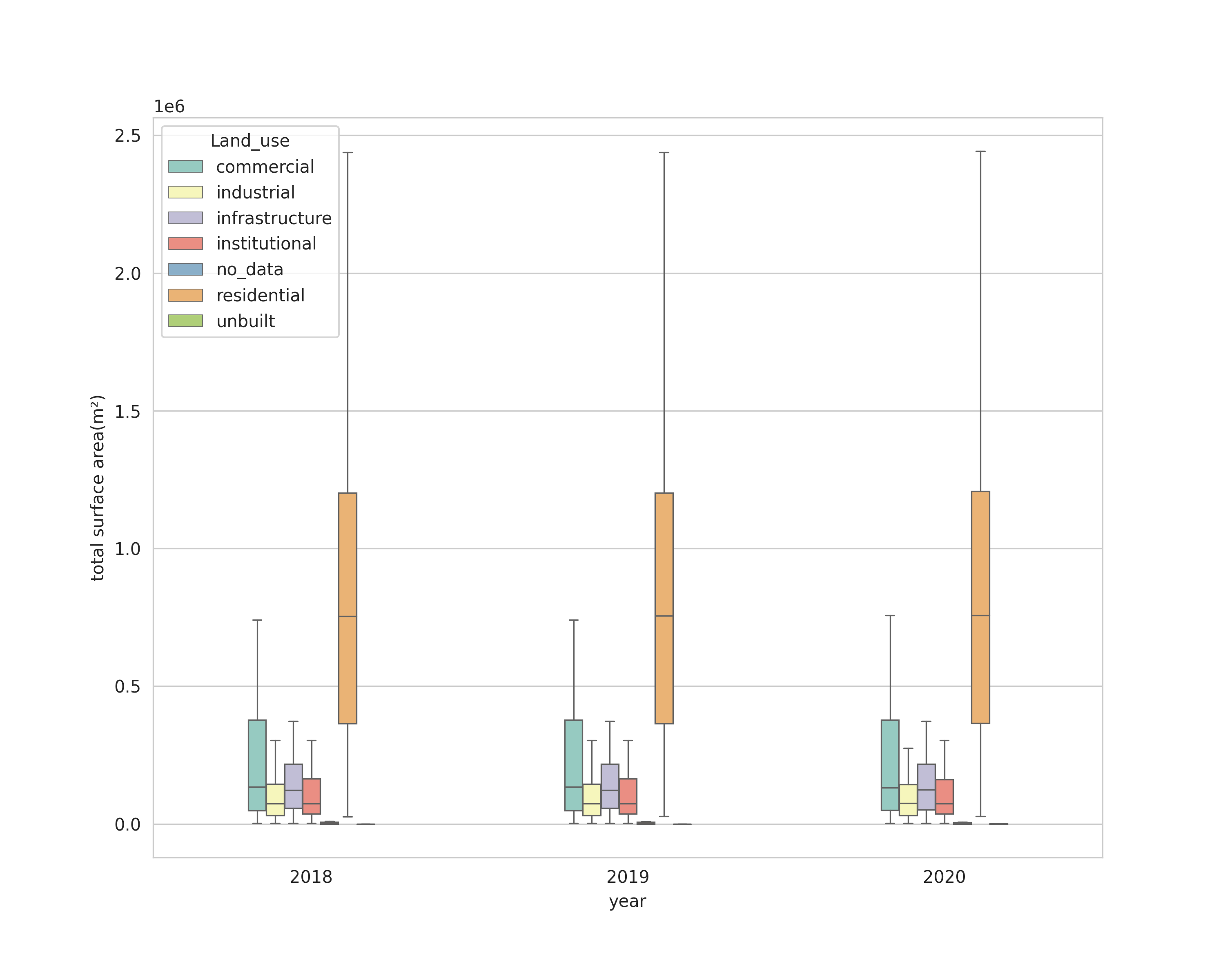Click the 2019 x-axis tick label

[x=628, y=877]
